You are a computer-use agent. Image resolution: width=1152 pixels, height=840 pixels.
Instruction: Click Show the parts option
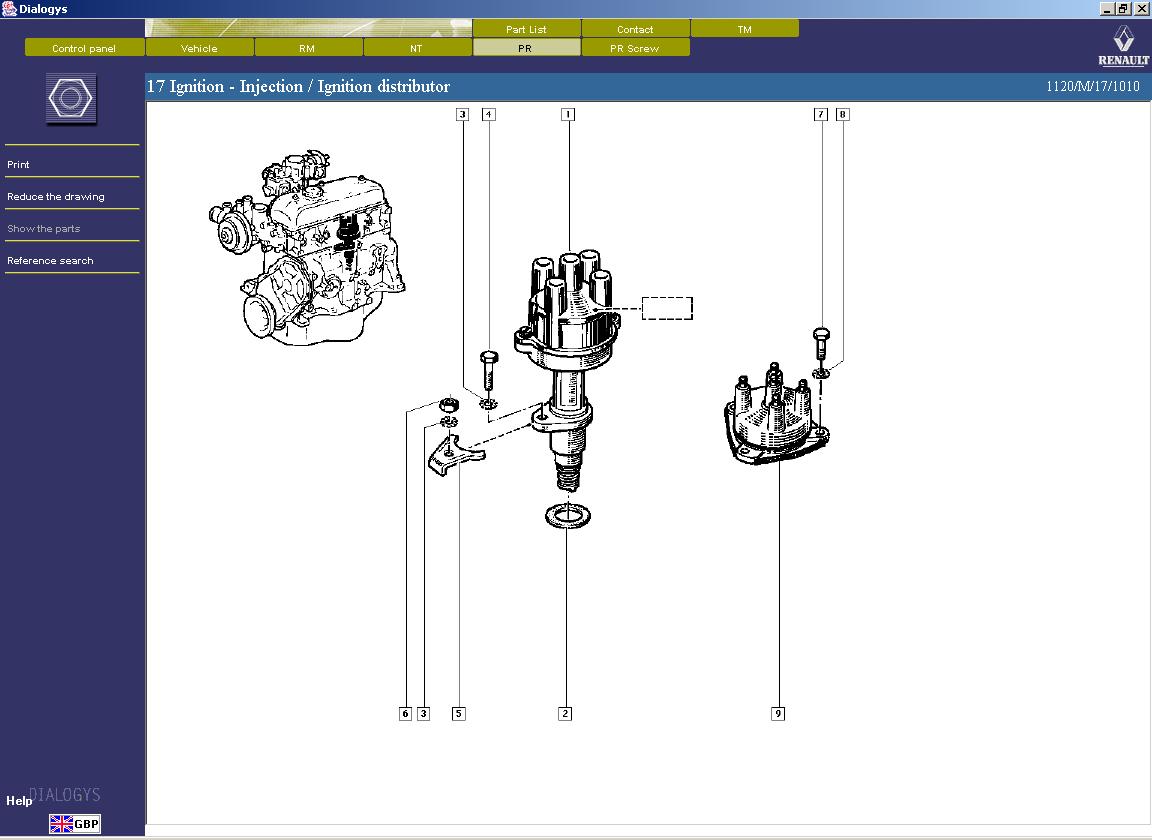click(x=43, y=229)
